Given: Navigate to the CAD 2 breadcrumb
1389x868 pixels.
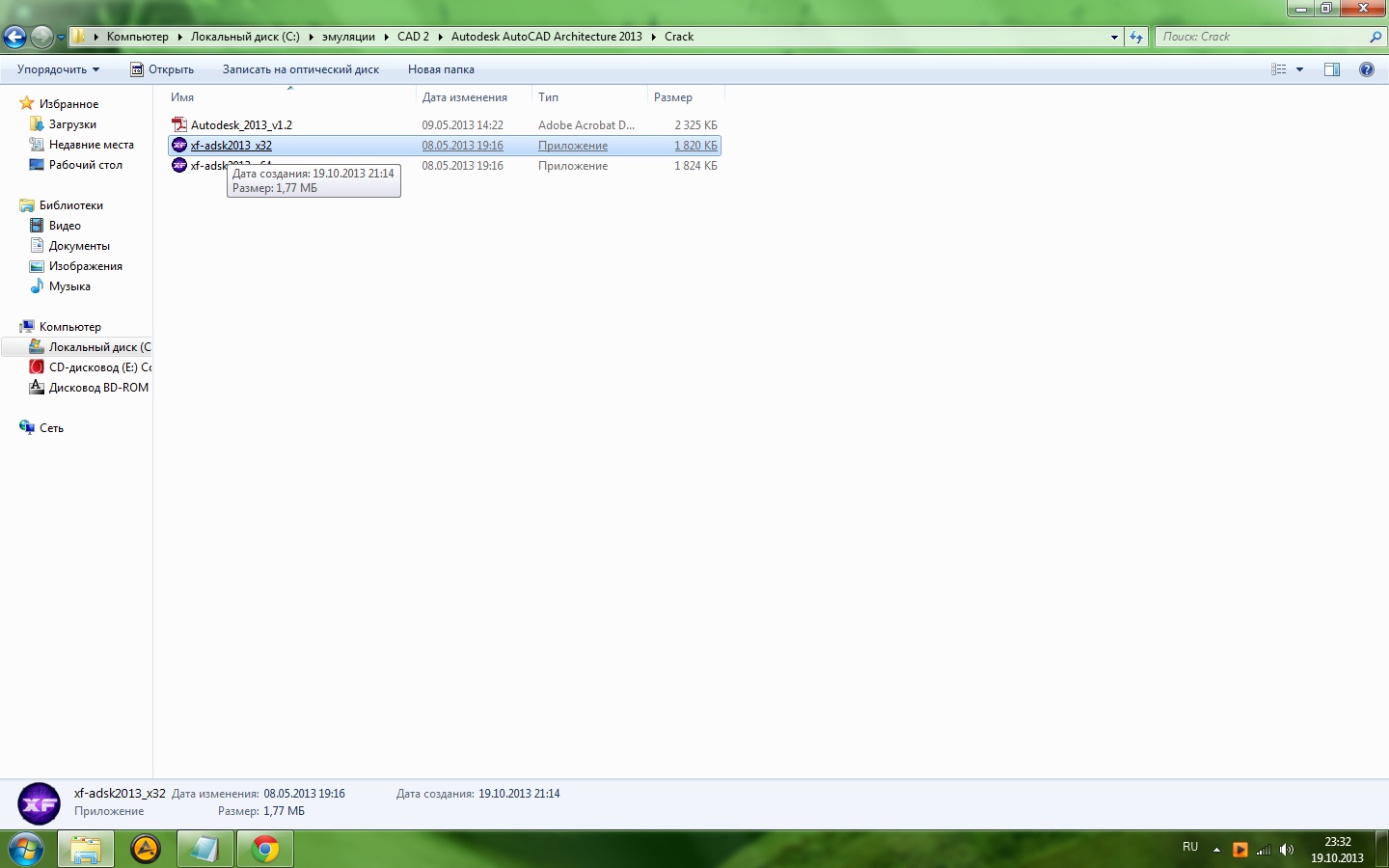Looking at the screenshot, I should click(x=413, y=37).
